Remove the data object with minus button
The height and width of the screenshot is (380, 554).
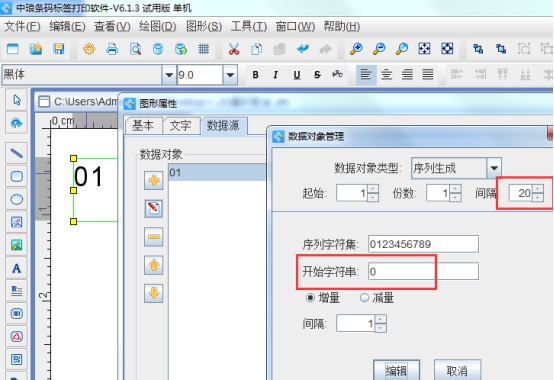pyautogui.click(x=154, y=237)
